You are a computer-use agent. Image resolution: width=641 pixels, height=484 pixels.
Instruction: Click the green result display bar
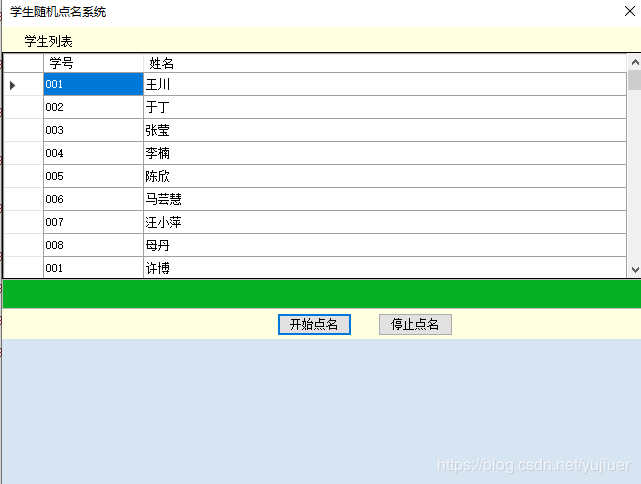tap(322, 294)
